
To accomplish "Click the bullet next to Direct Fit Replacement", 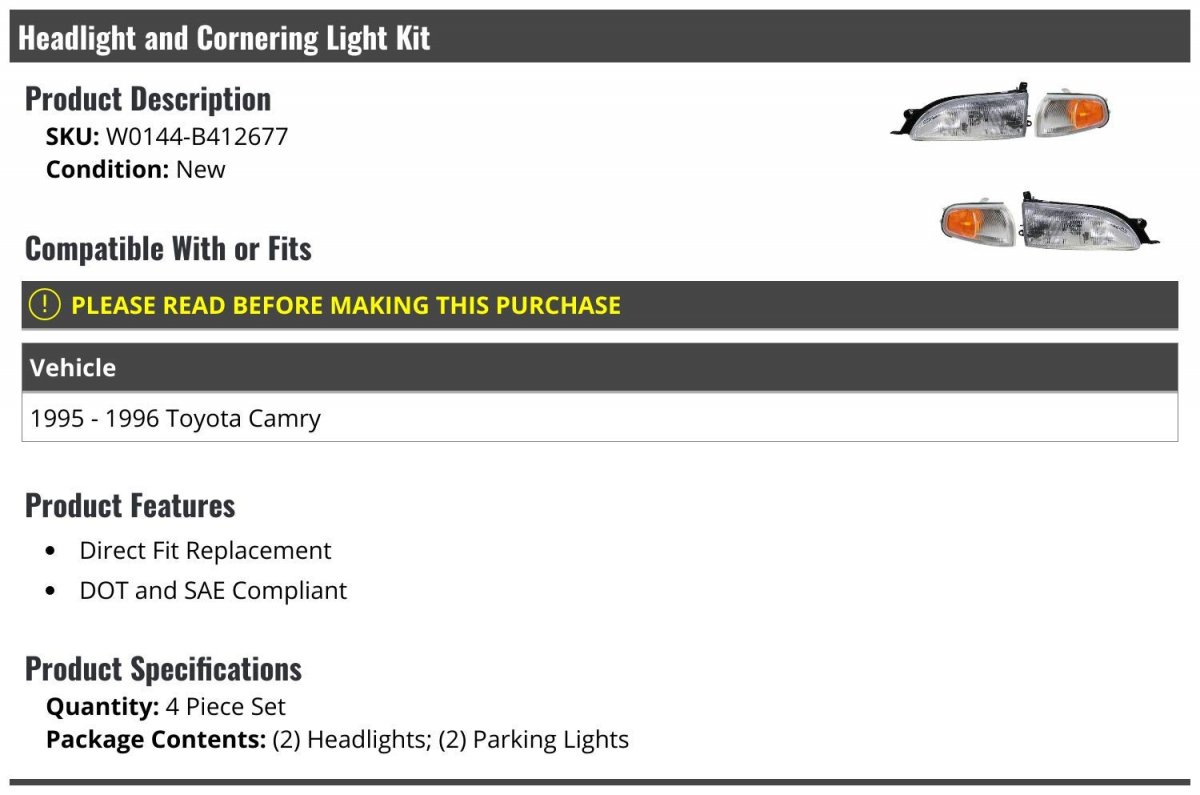I will [52, 551].
